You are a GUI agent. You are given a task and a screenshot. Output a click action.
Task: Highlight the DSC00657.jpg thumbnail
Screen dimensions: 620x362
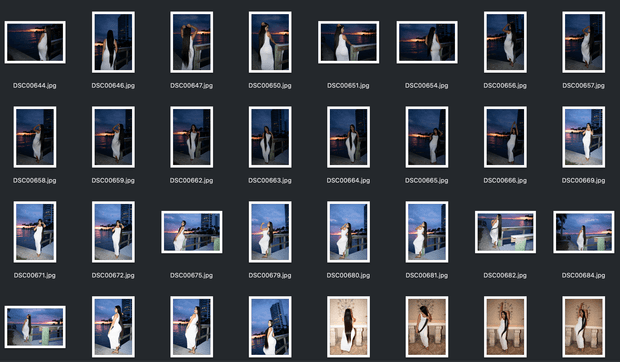coord(584,42)
